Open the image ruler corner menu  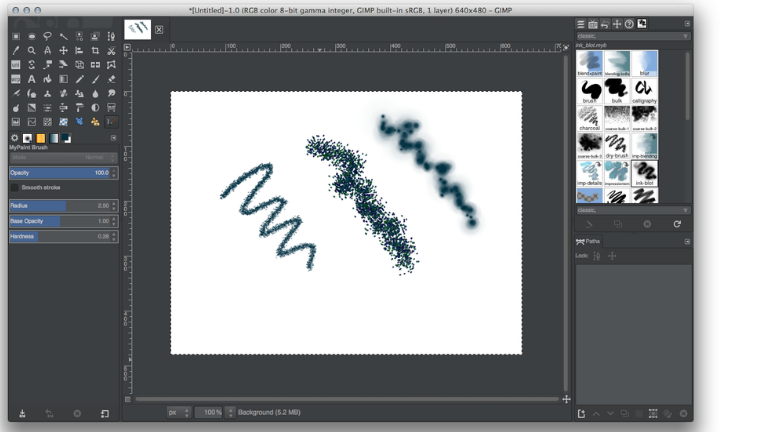[127, 48]
